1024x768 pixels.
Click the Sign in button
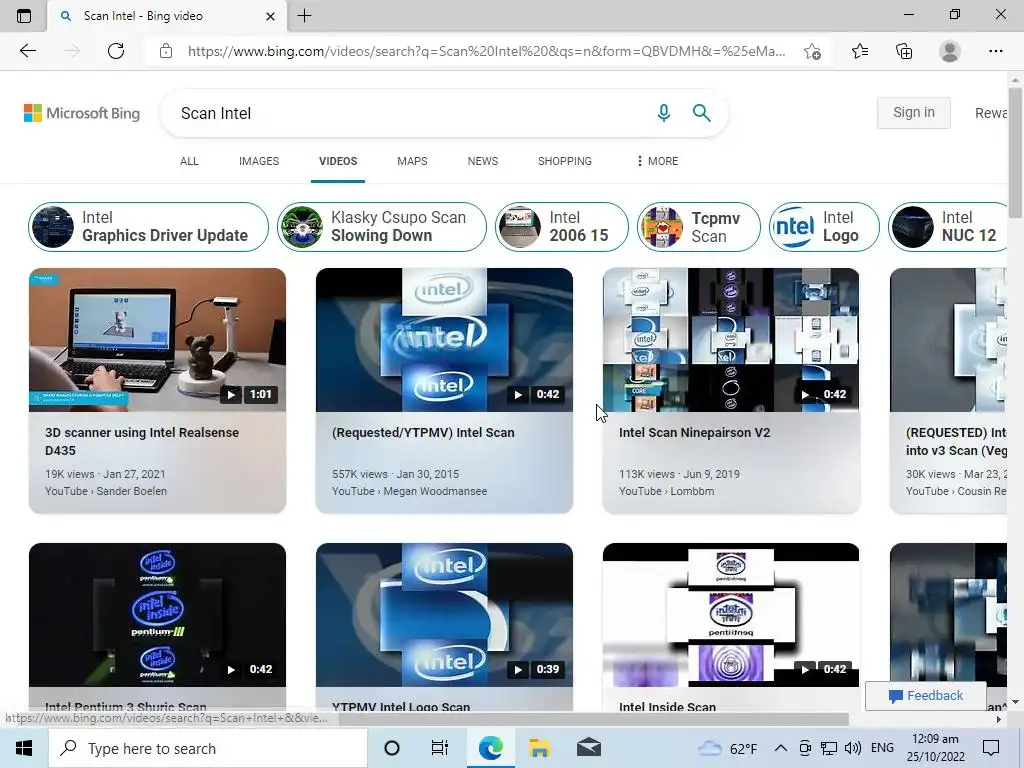pos(914,113)
